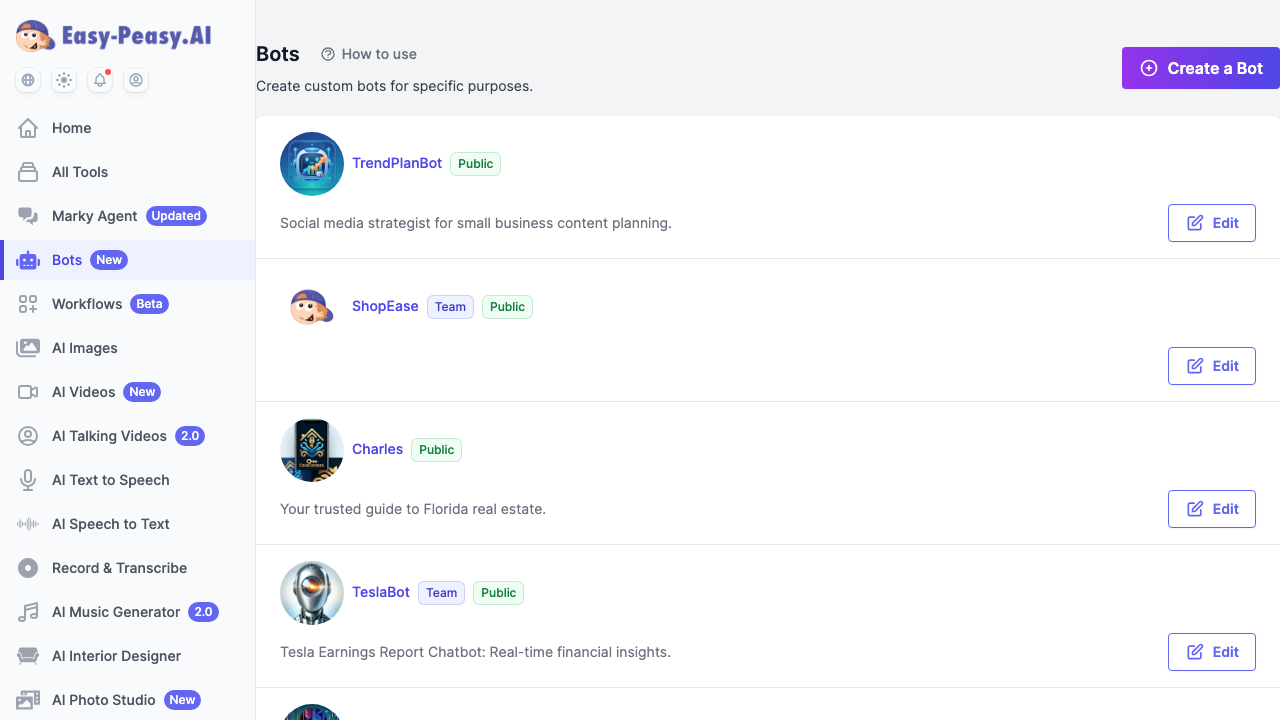Toggle light/dark theme with the sun icon
The image size is (1280, 720).
[63, 80]
